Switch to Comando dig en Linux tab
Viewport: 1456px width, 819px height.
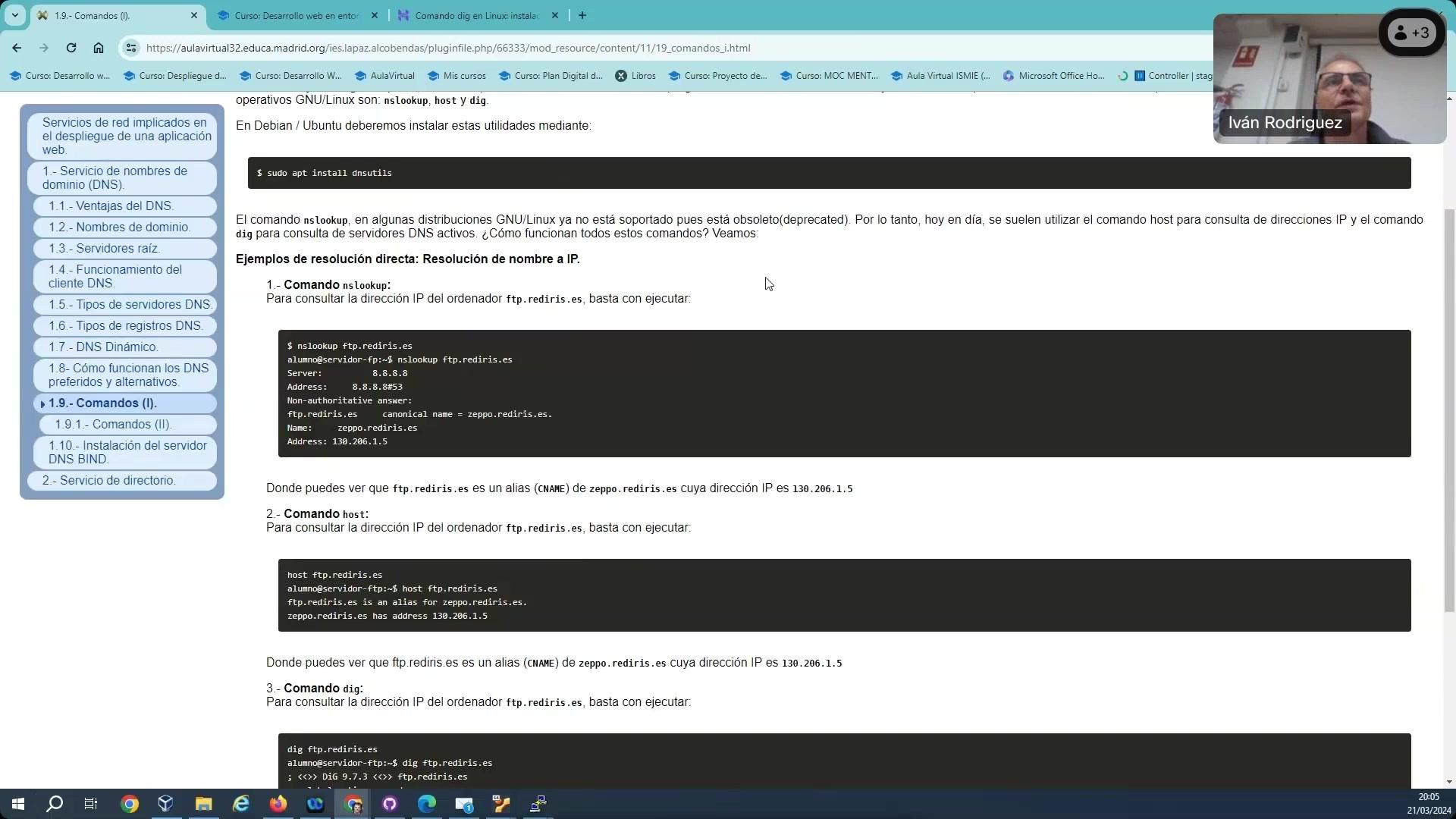pos(476,15)
